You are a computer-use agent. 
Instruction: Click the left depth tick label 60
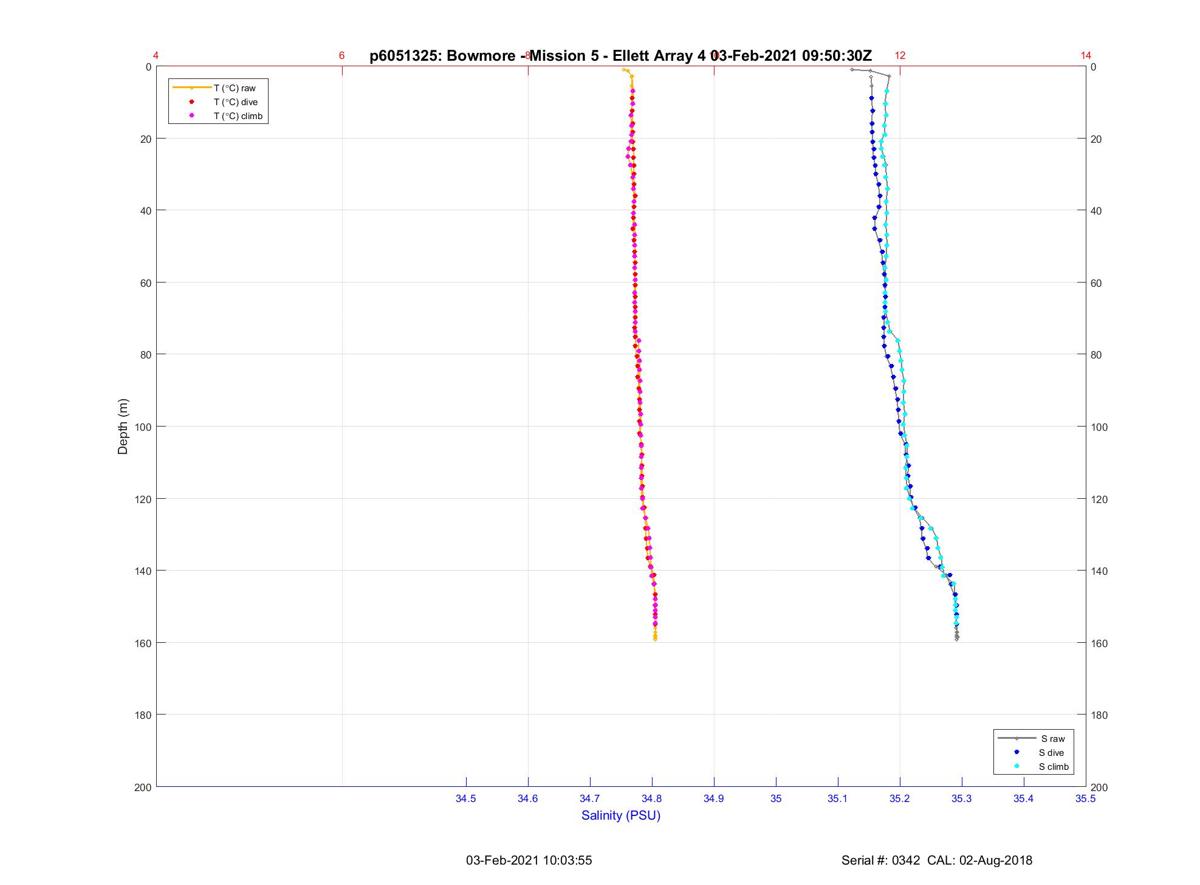[145, 283]
